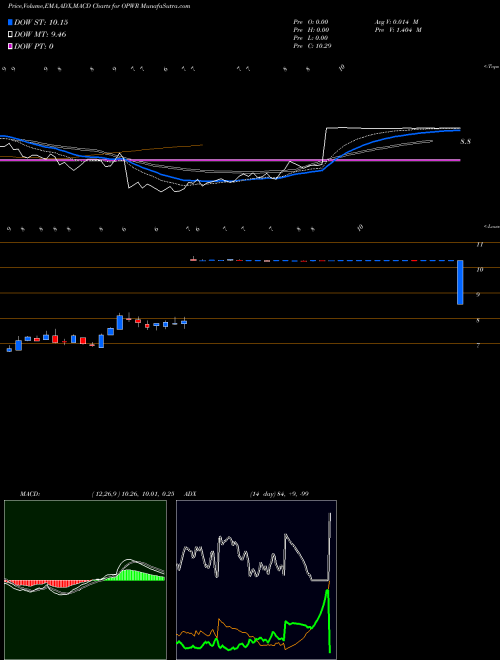The width and height of the screenshot is (500, 660).
Task: Click the 'Avg V: 0.014 M' value
Action: [x=397, y=22]
